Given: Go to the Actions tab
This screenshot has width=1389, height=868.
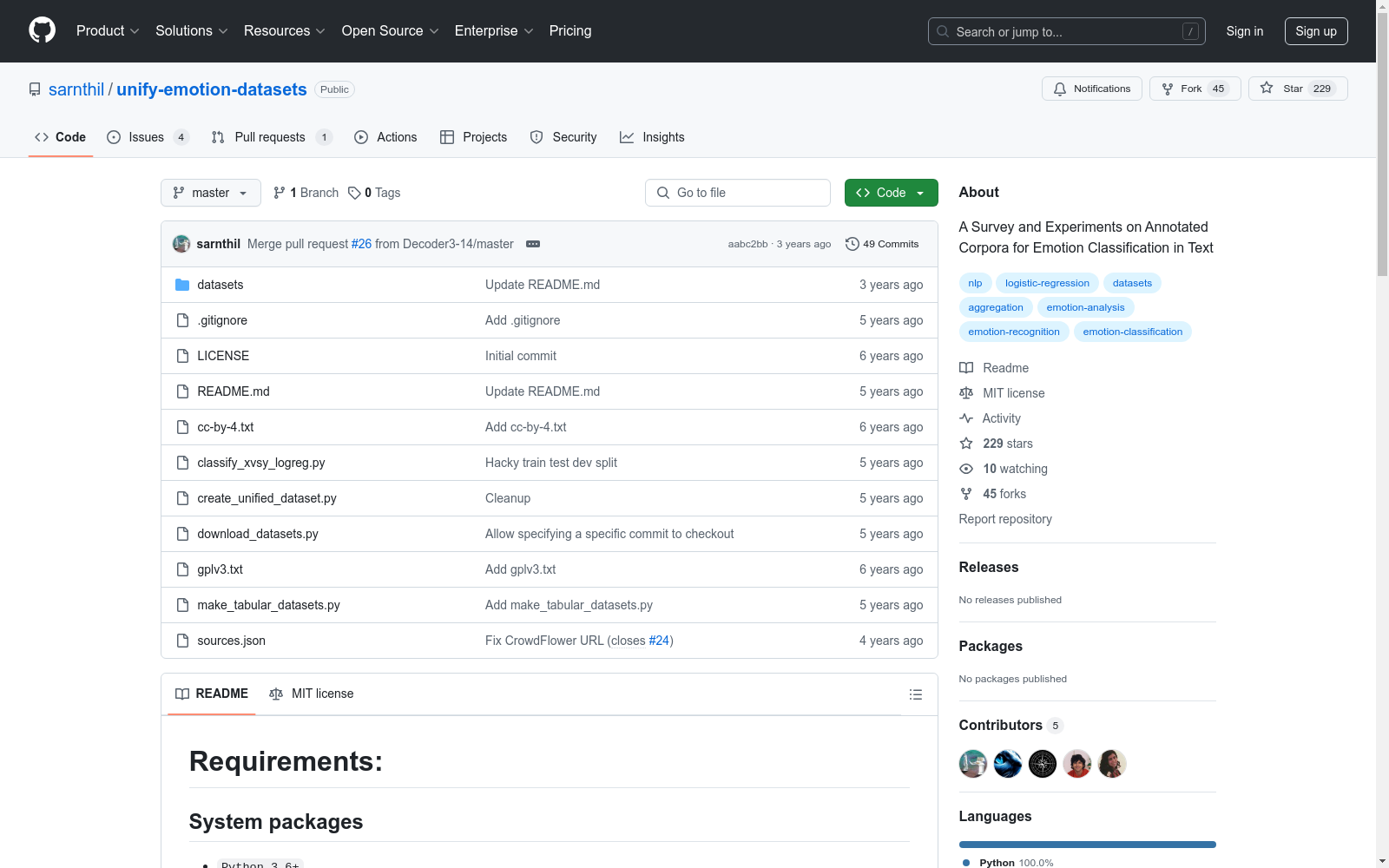Looking at the screenshot, I should 385,137.
